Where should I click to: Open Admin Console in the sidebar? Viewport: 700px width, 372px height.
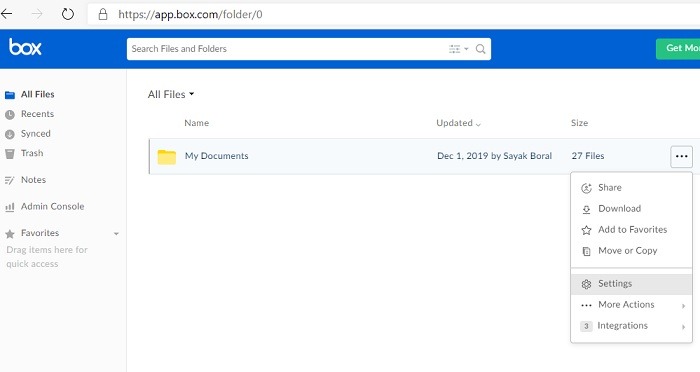point(53,206)
